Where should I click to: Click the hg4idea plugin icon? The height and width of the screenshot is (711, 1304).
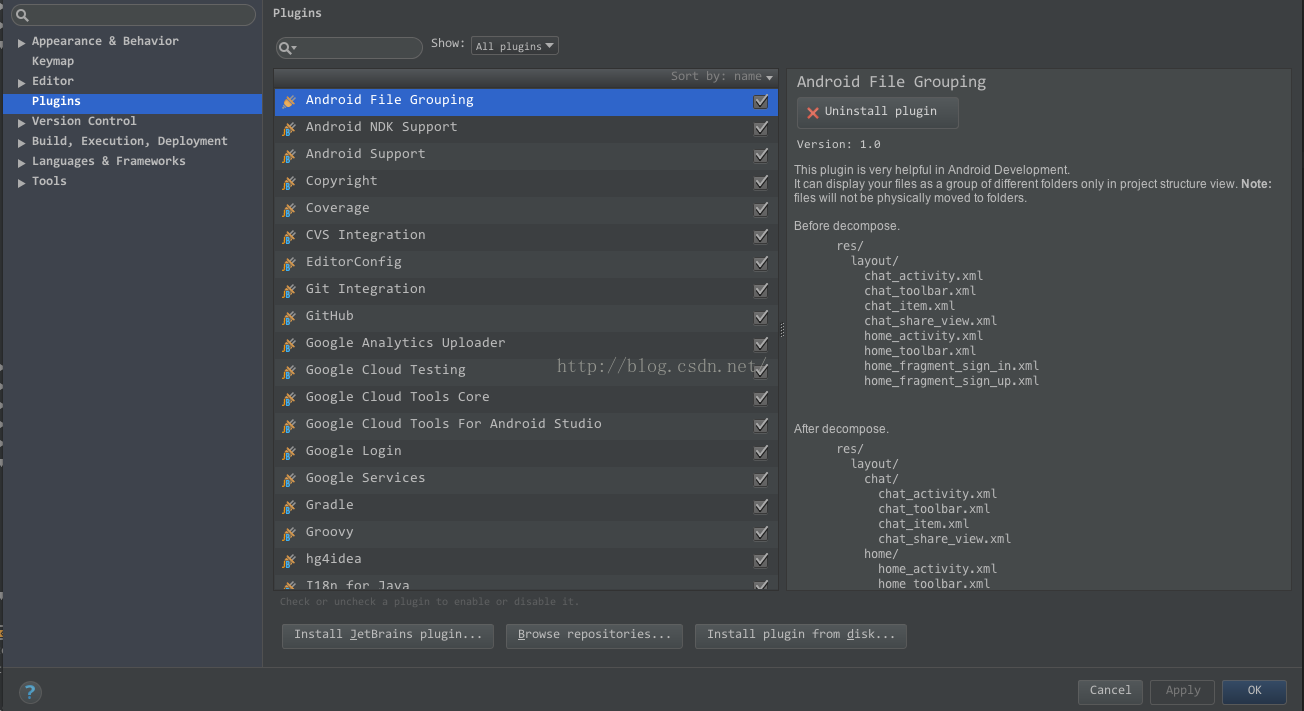pyautogui.click(x=289, y=560)
